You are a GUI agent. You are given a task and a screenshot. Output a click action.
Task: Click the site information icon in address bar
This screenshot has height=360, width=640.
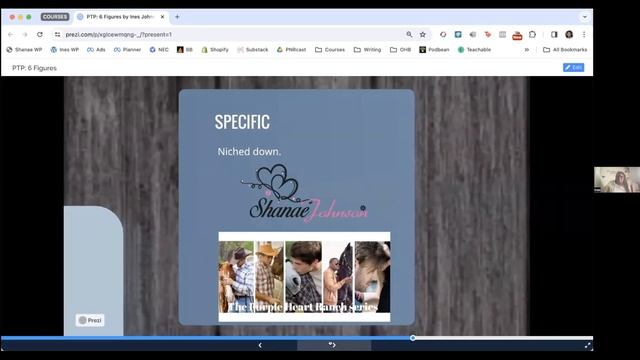click(57, 35)
